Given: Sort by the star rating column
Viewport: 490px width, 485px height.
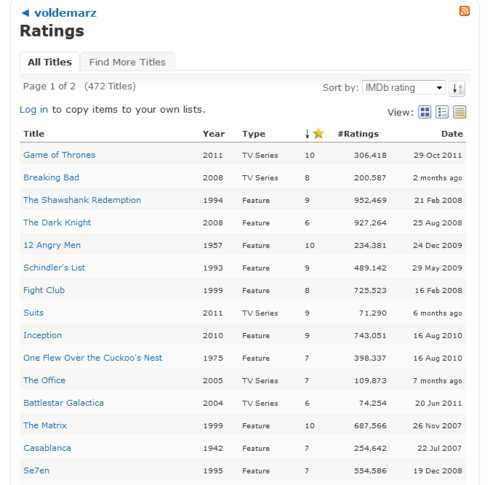Looking at the screenshot, I should point(315,134).
